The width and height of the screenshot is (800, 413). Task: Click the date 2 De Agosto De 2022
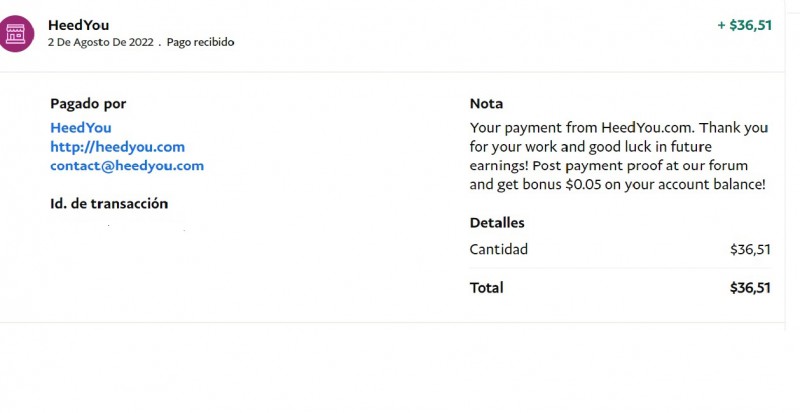click(x=100, y=43)
